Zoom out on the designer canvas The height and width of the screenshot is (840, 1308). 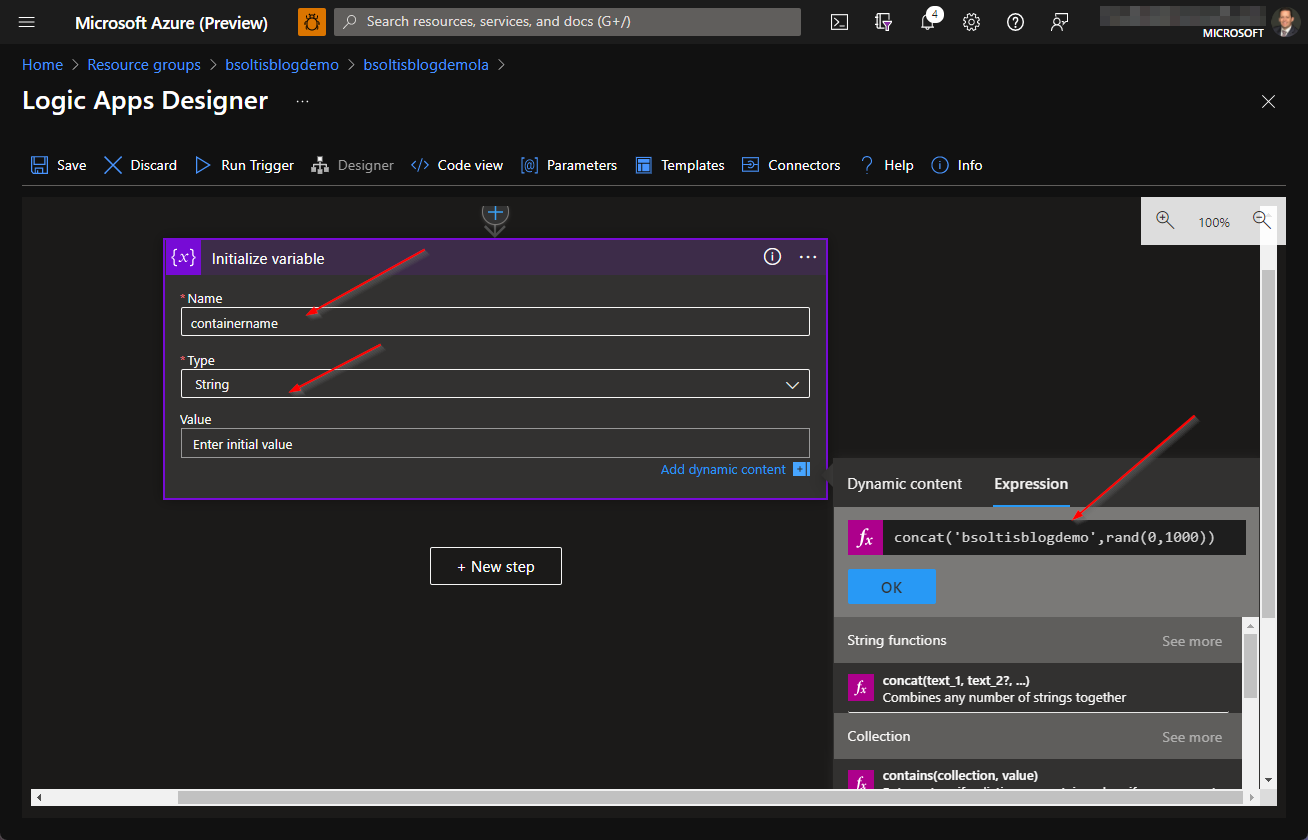[x=1262, y=221]
